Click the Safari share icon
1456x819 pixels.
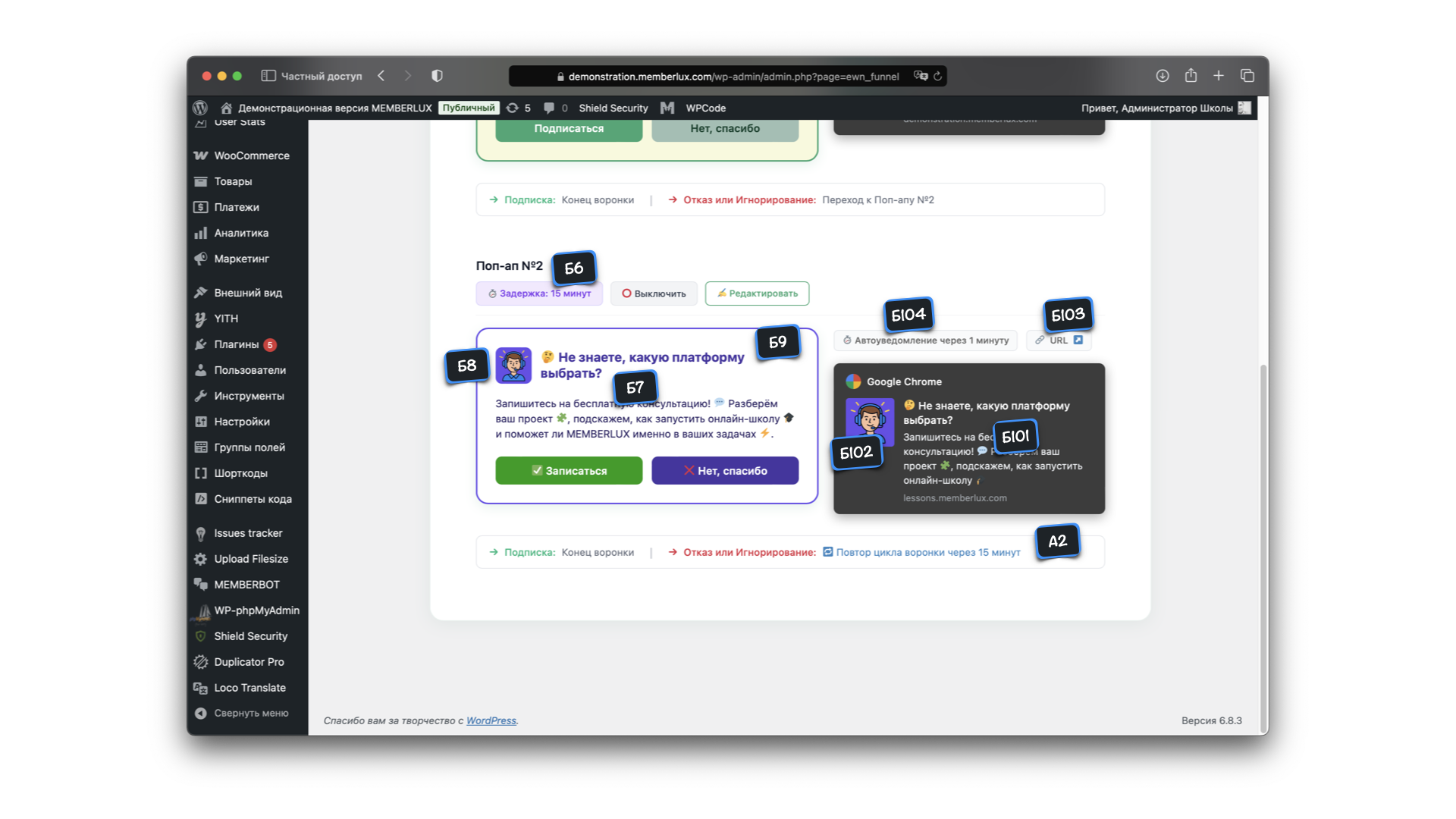(1191, 76)
